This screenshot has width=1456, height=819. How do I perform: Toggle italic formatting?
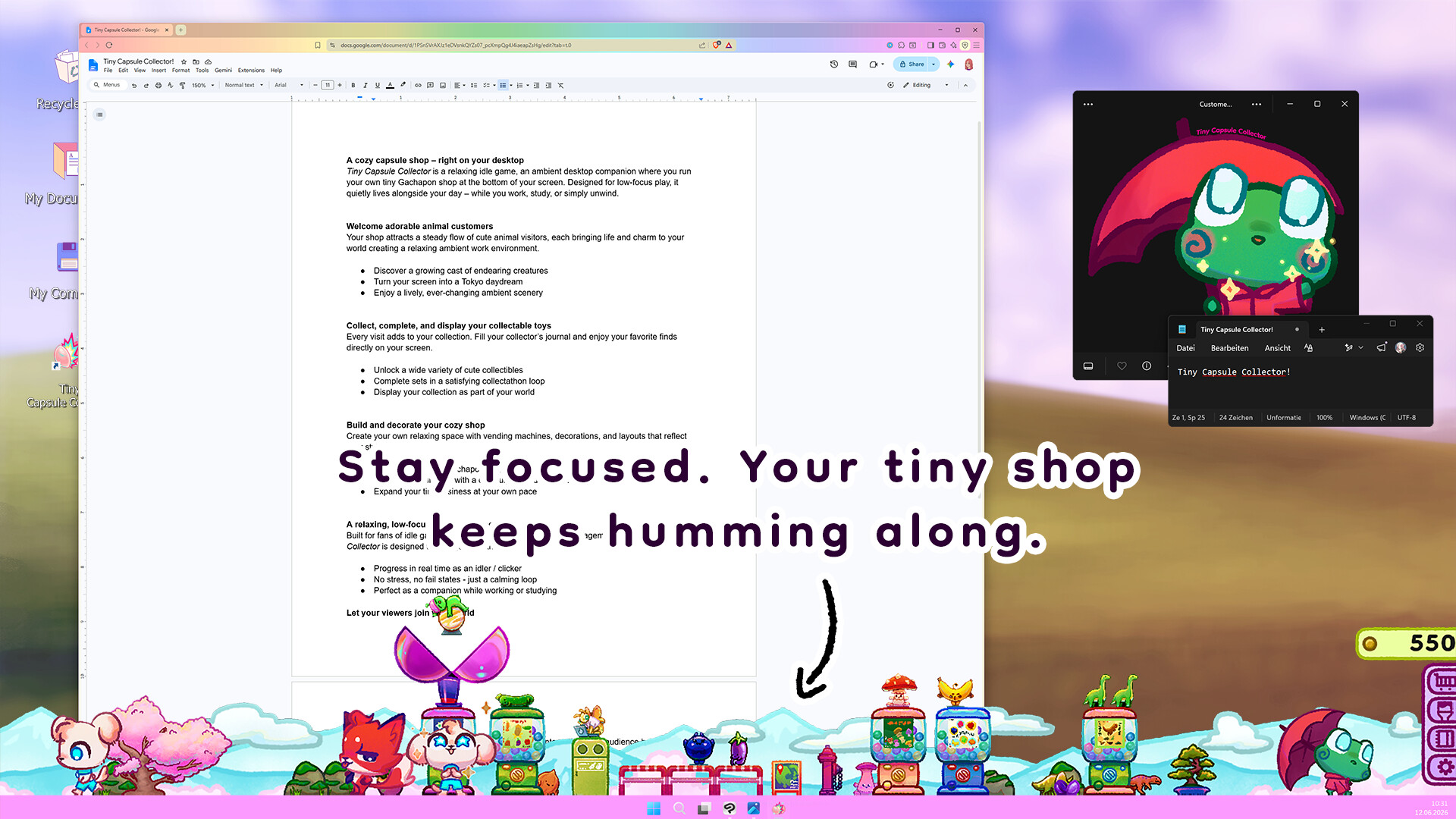coord(366,86)
